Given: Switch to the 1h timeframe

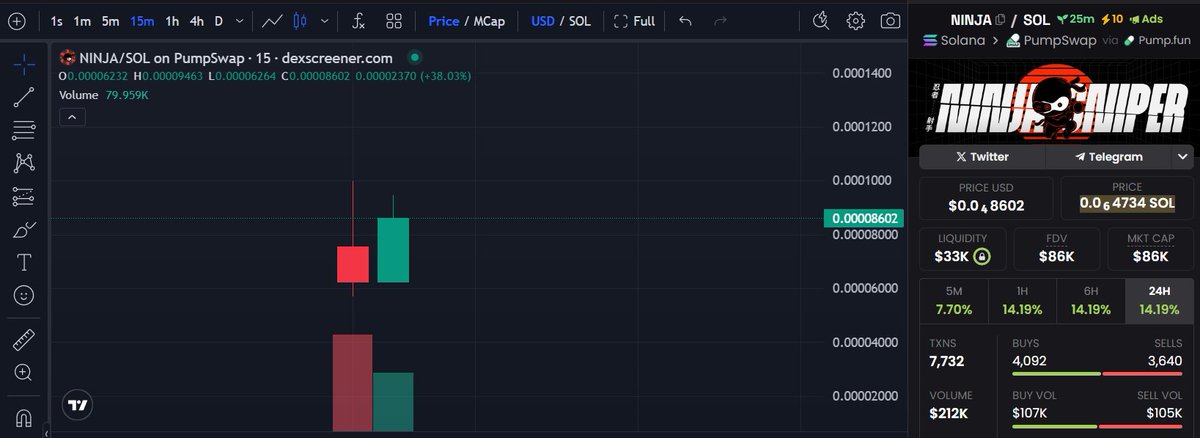Looking at the screenshot, I should coord(173,20).
